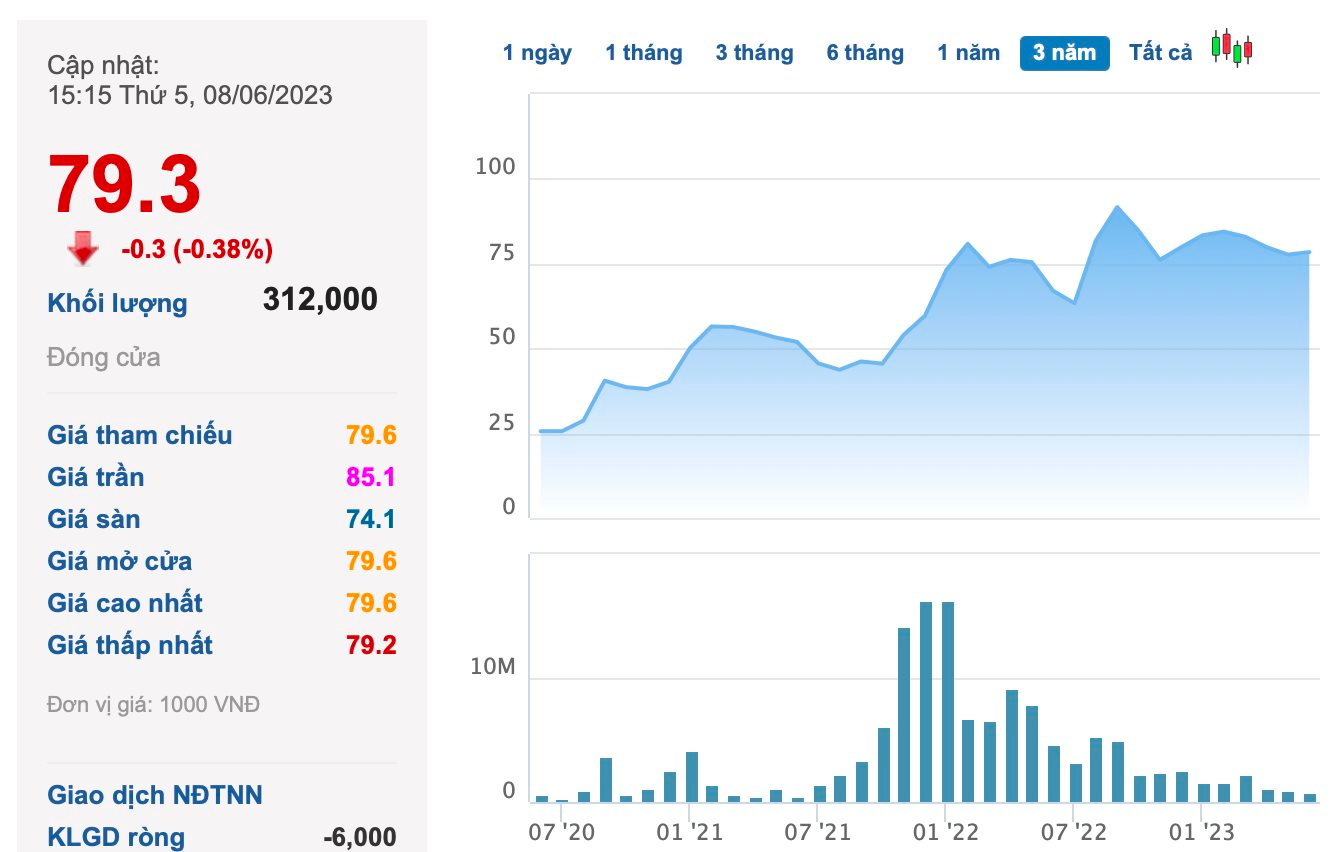The image size is (1334, 852).
Task: Click the "Đóng cửa" status text
Action: pyautogui.click(x=104, y=357)
